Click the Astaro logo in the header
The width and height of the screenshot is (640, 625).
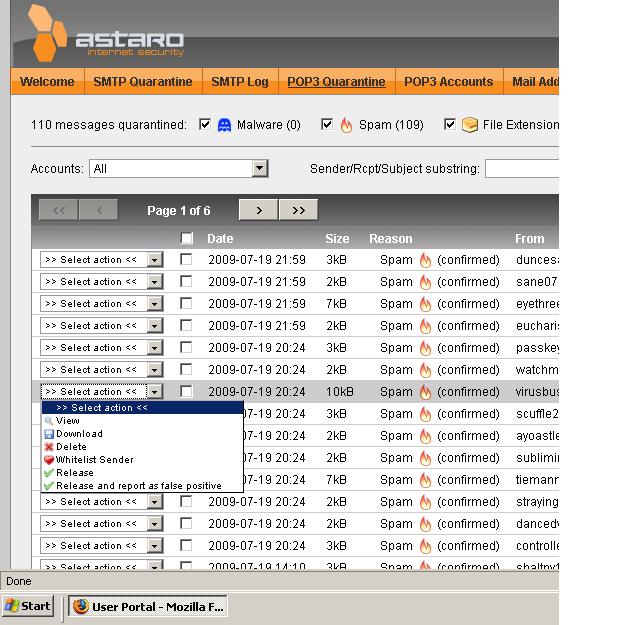tap(105, 34)
